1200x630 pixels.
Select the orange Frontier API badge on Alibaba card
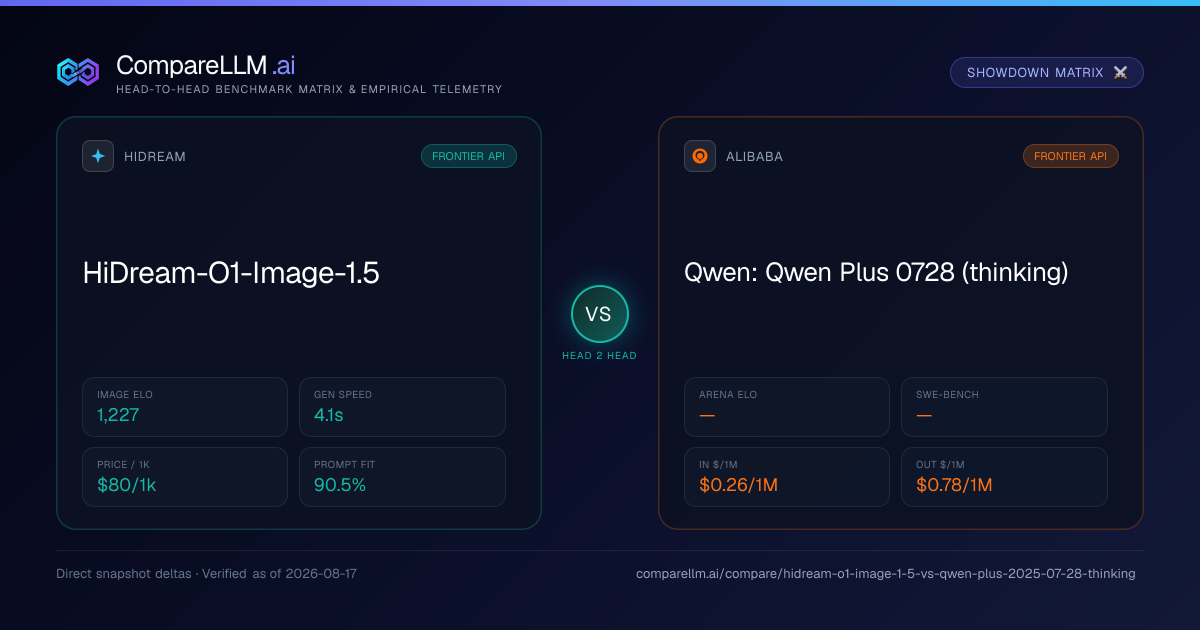click(1071, 156)
